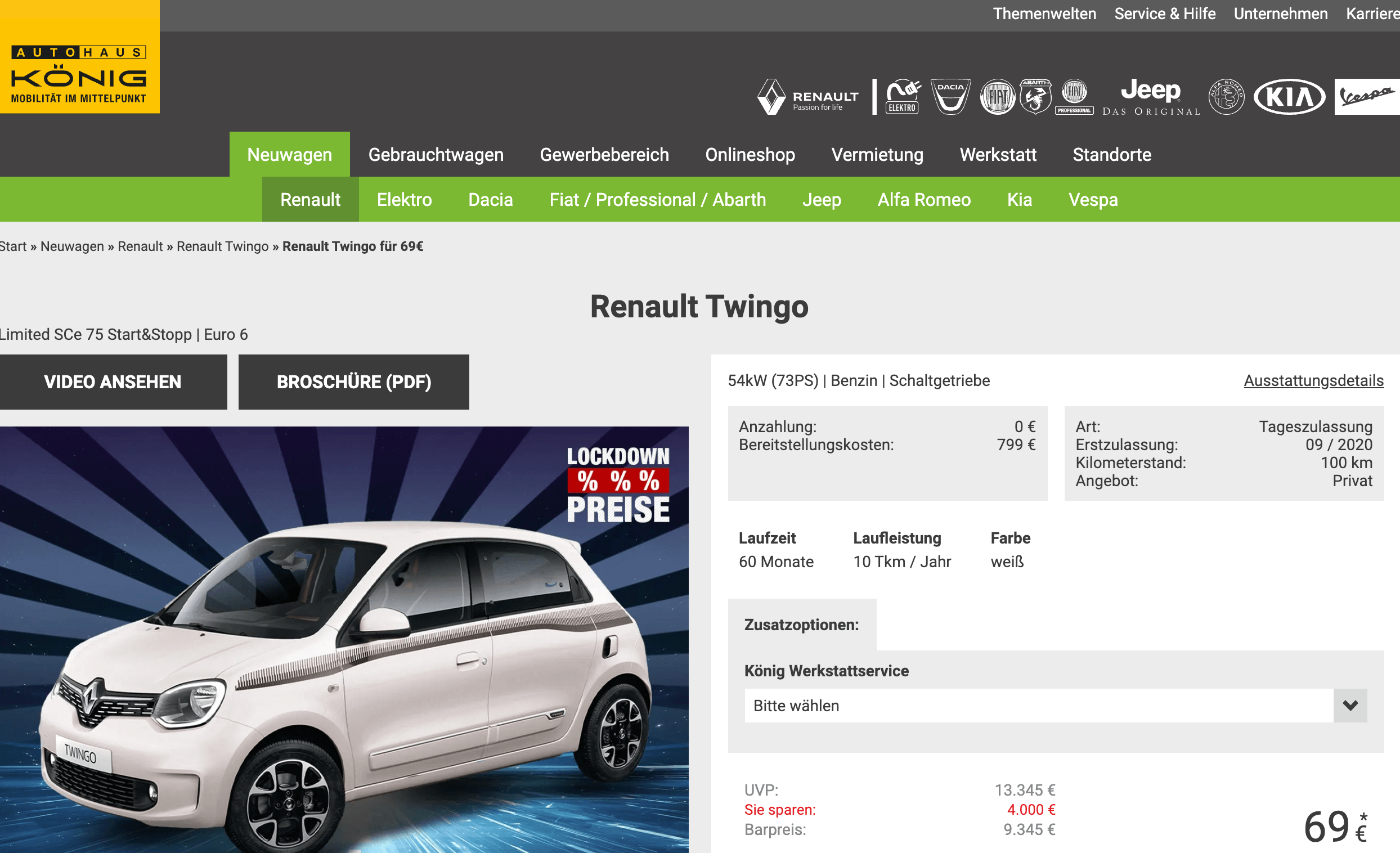This screenshot has height=853, width=1400.
Task: Go to Renault breadcrumb link
Action: [140, 246]
